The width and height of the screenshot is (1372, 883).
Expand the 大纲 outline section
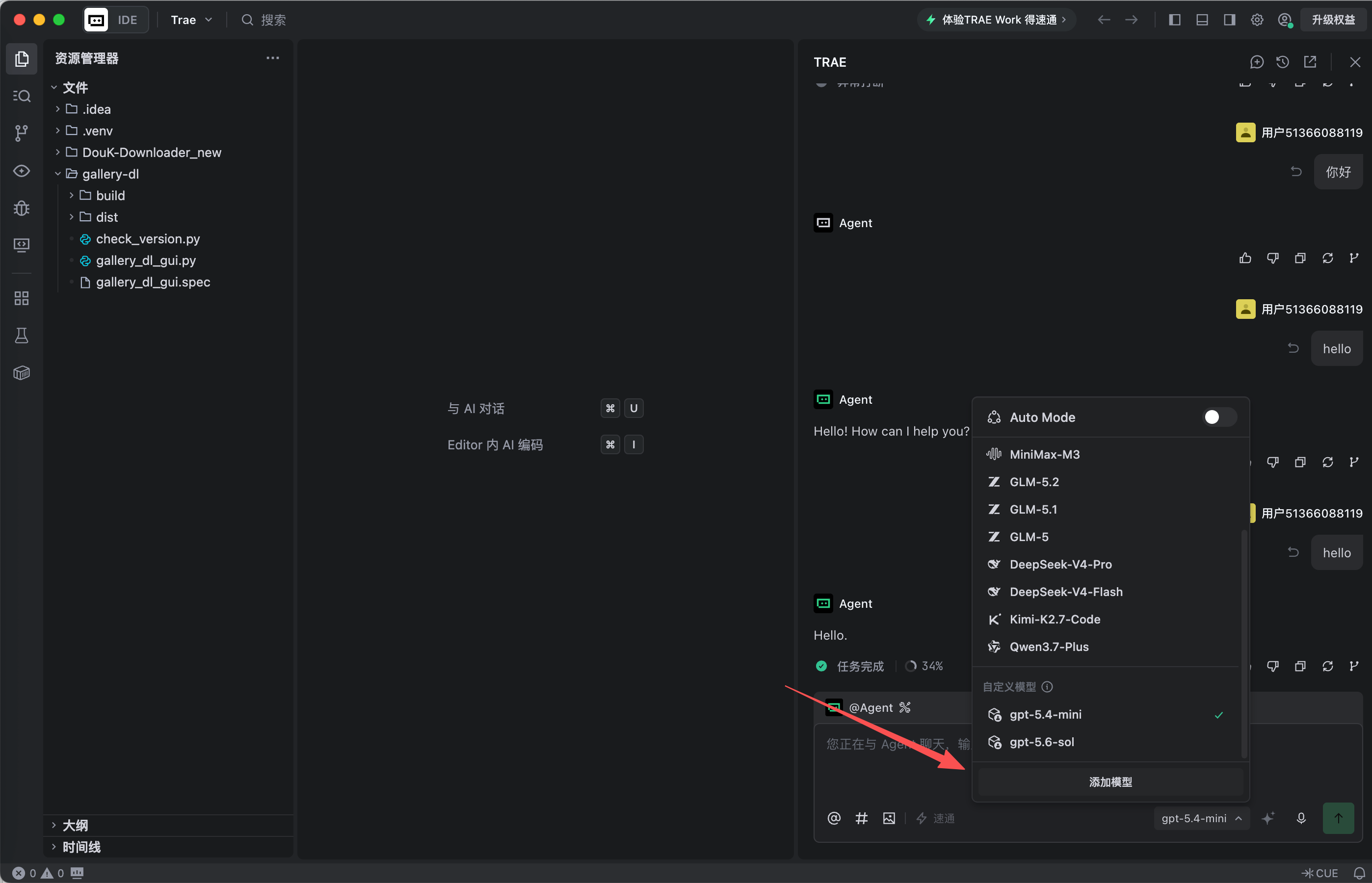(75, 826)
